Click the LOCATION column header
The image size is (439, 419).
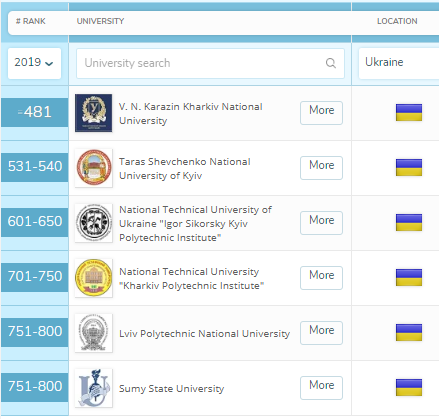point(397,21)
